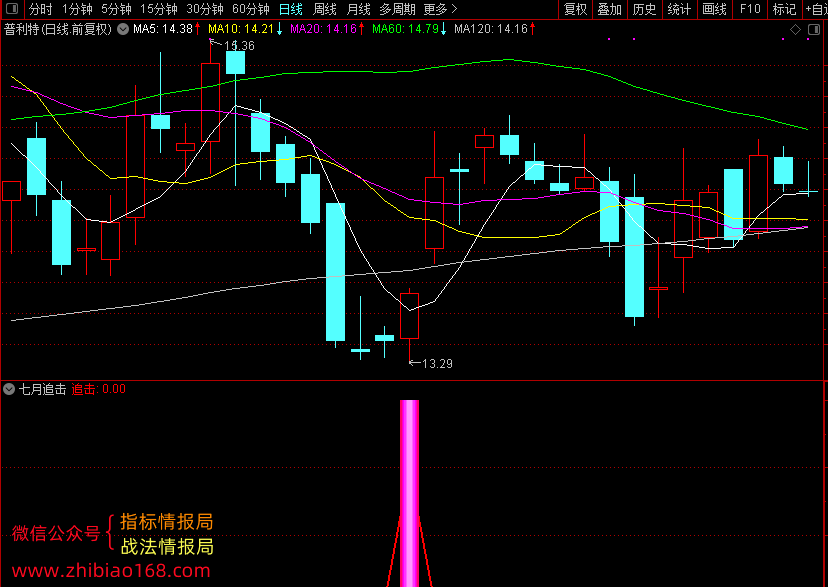828x587 pixels.
Task: Click the 统计 statistics button
Action: 679,9
